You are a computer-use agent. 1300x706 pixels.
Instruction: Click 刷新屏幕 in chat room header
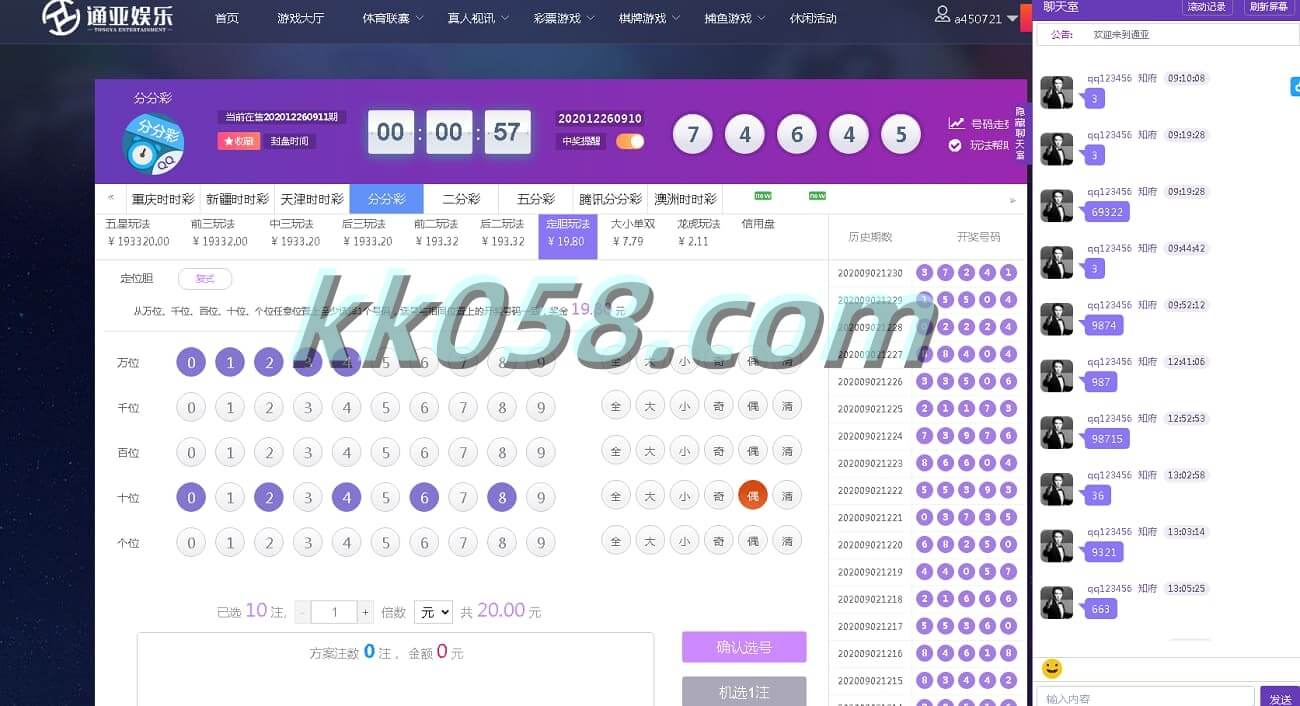(1269, 7)
